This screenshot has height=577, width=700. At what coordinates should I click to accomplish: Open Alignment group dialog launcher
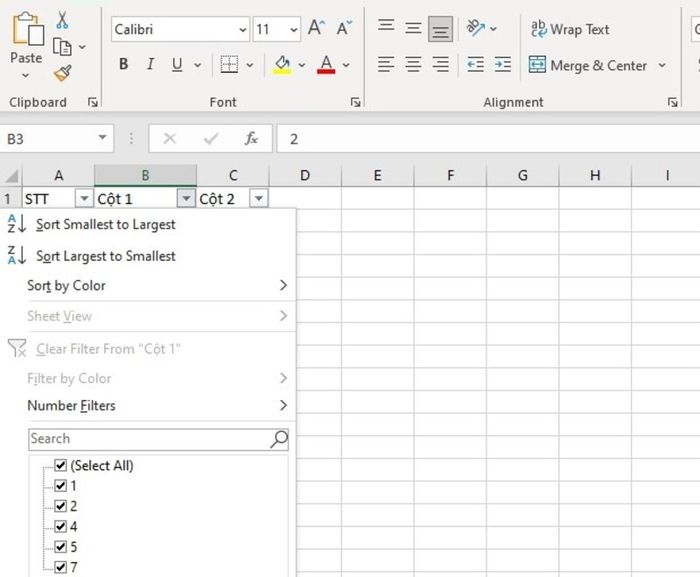[672, 103]
